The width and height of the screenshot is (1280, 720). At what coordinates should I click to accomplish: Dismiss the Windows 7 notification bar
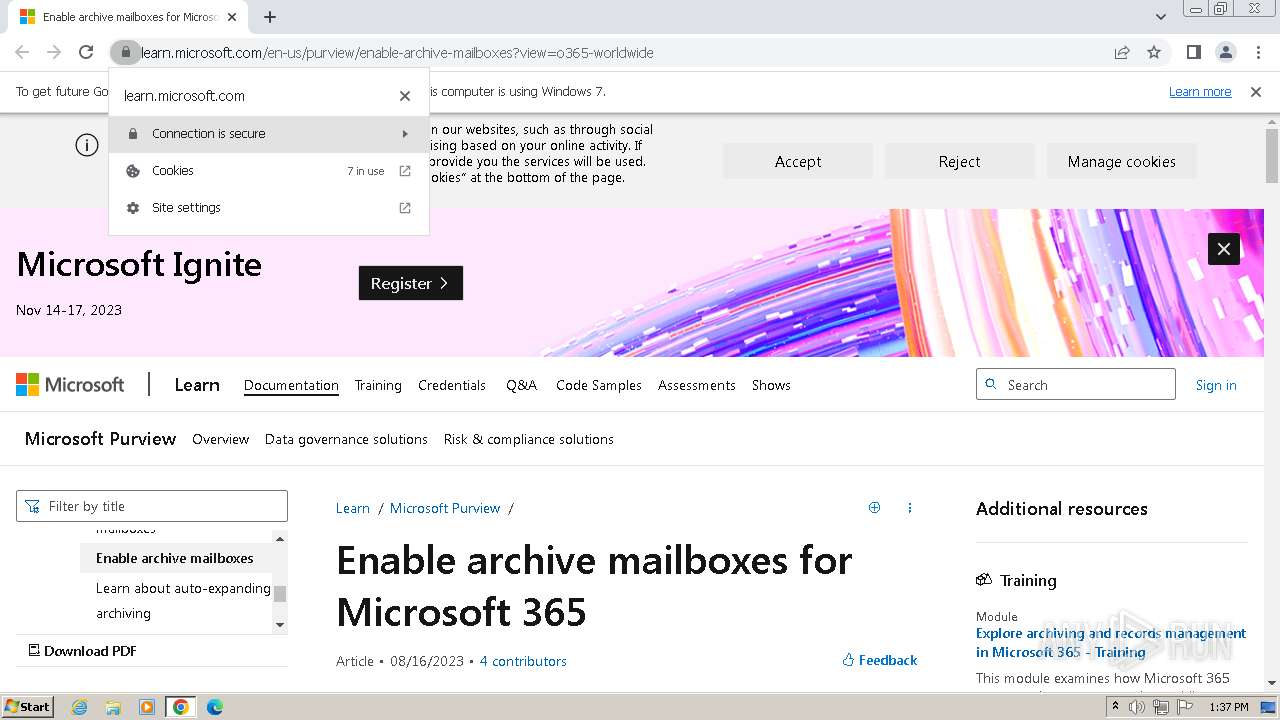pos(1256,92)
